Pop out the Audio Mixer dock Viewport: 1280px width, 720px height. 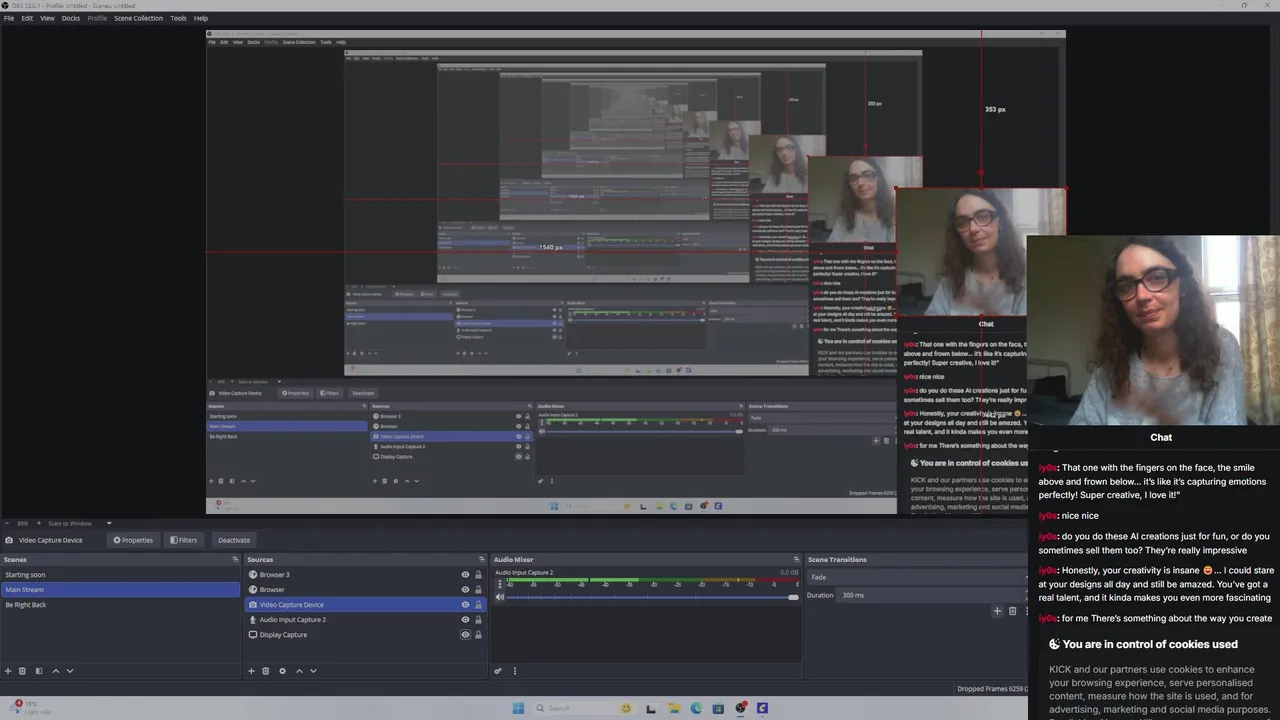pos(796,560)
